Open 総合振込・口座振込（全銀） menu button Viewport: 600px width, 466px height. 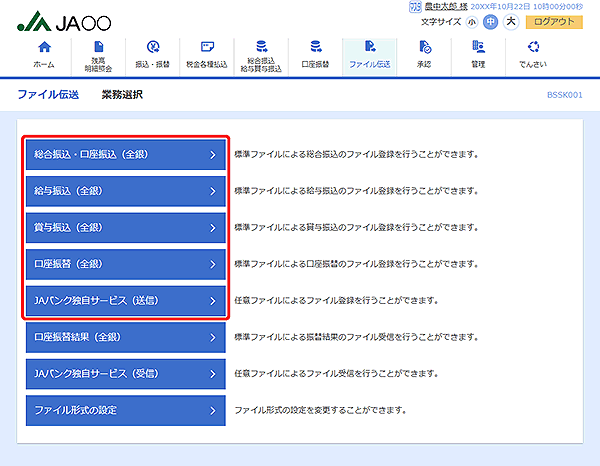pyautogui.click(x=126, y=155)
